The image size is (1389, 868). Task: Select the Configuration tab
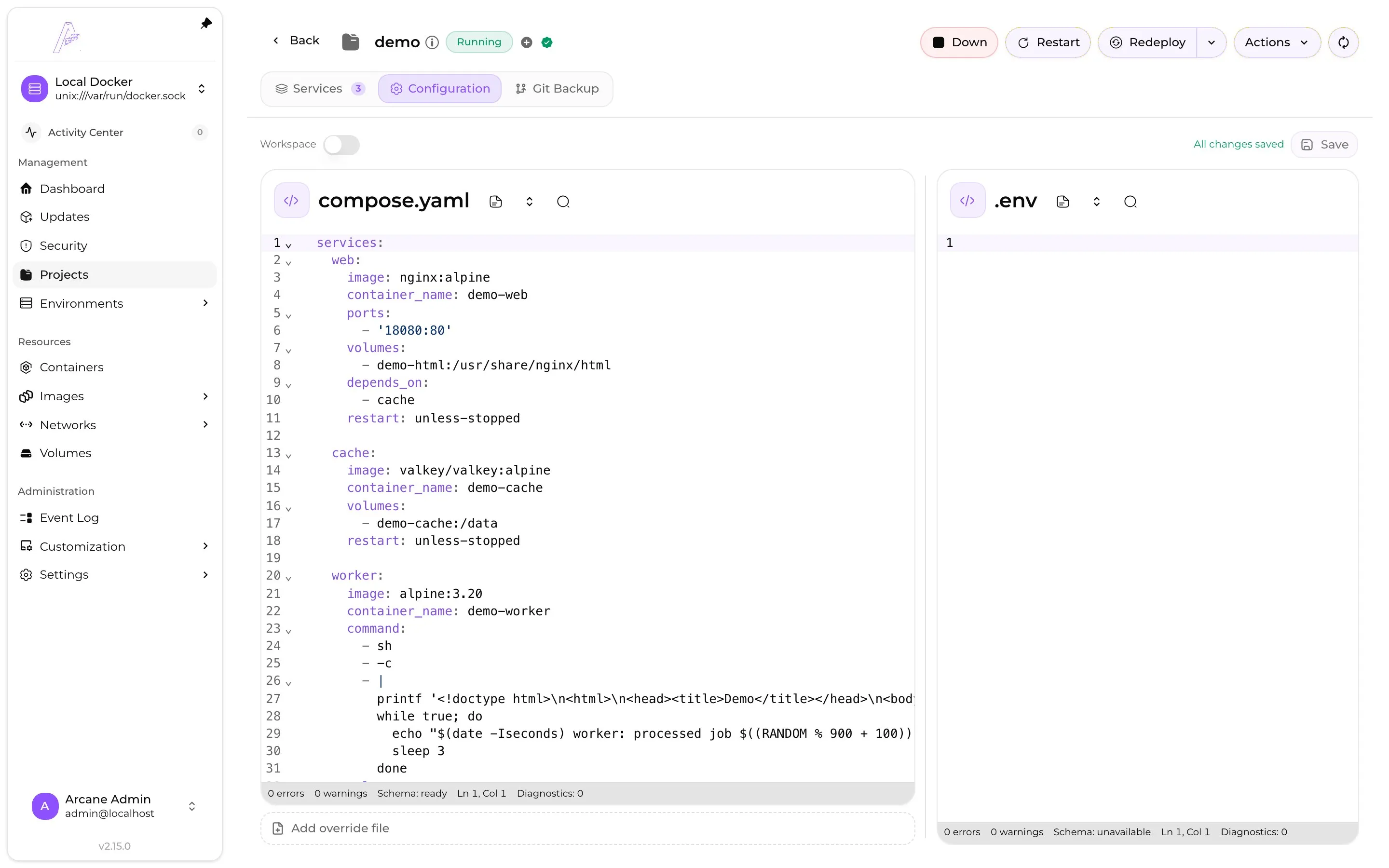440,89
